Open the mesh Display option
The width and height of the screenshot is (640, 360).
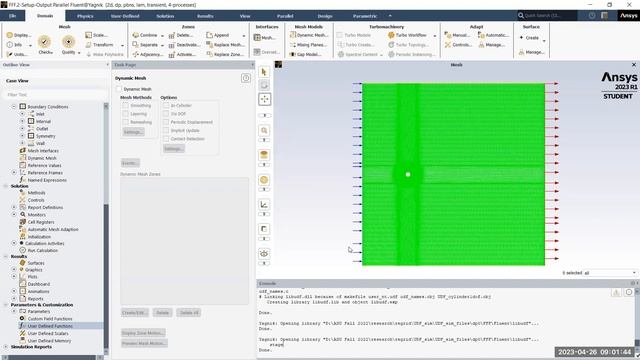(x=19, y=35)
